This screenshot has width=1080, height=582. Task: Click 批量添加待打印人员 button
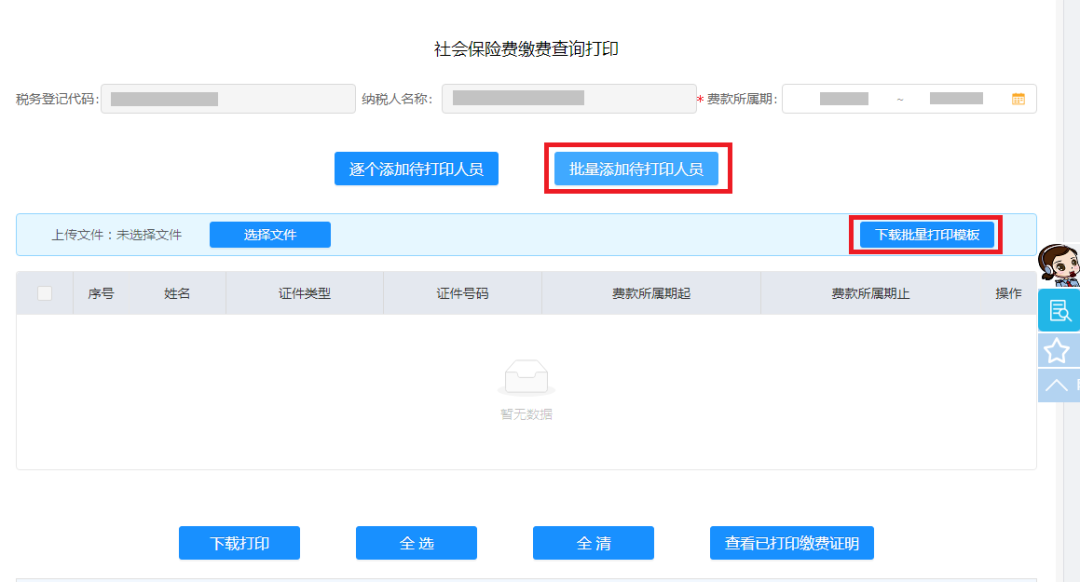[637, 168]
